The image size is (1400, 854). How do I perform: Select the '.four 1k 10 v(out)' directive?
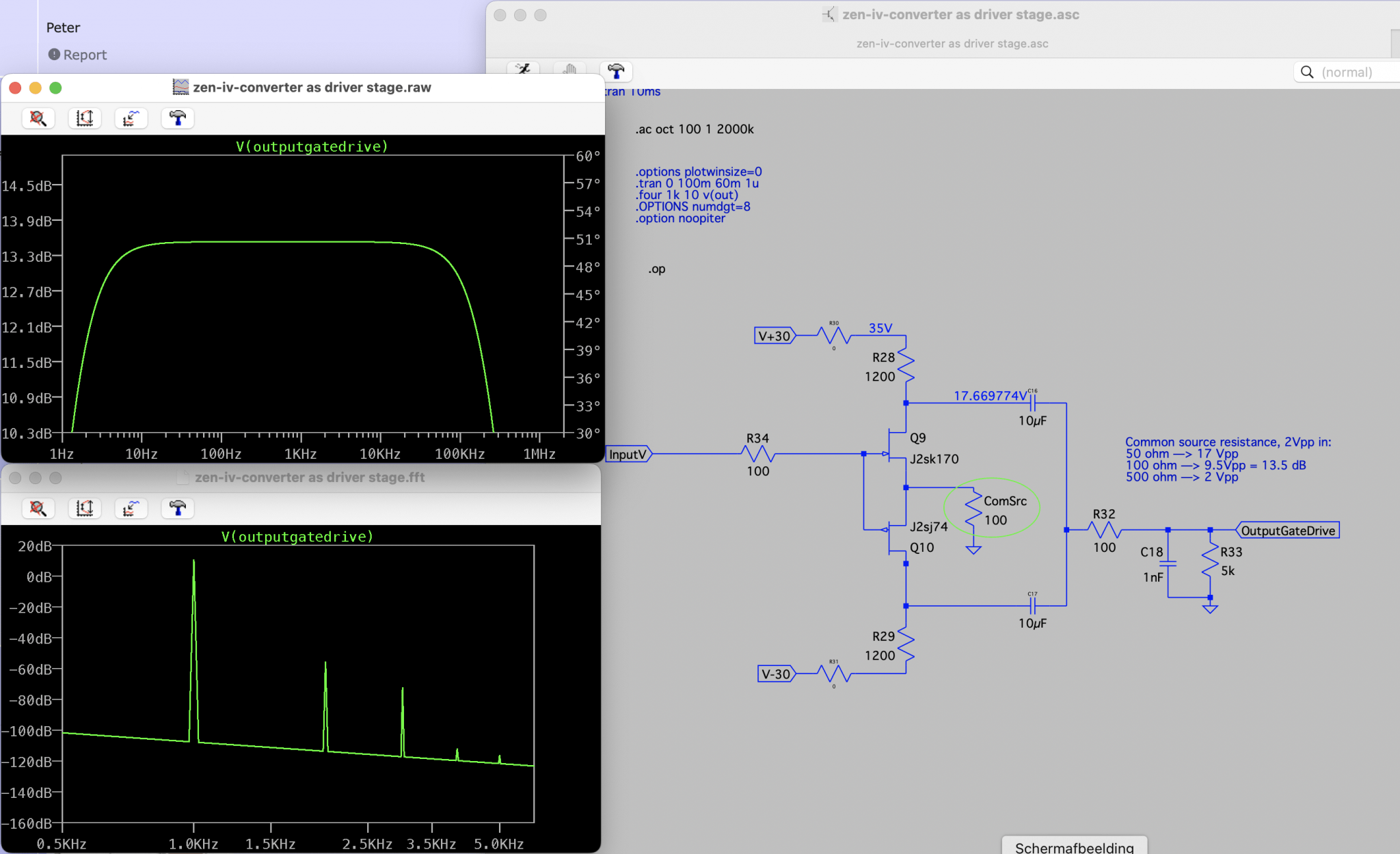pyautogui.click(x=687, y=195)
